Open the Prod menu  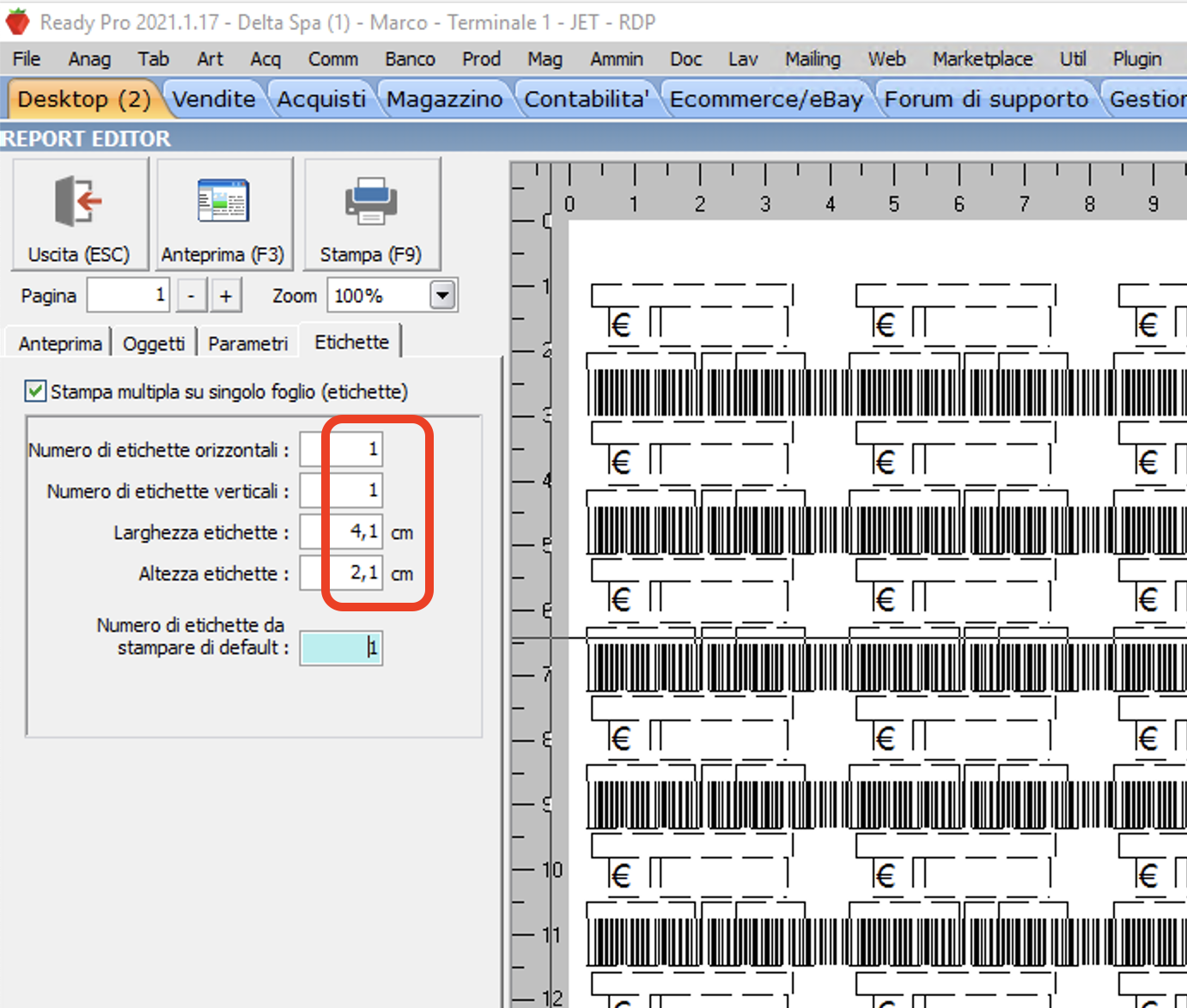[x=481, y=59]
